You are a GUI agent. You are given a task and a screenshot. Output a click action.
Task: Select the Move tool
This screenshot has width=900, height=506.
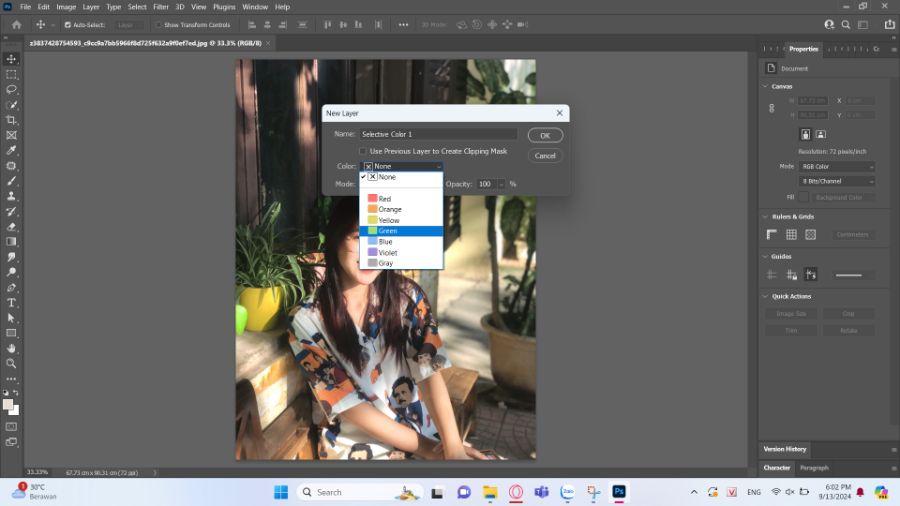[x=11, y=59]
